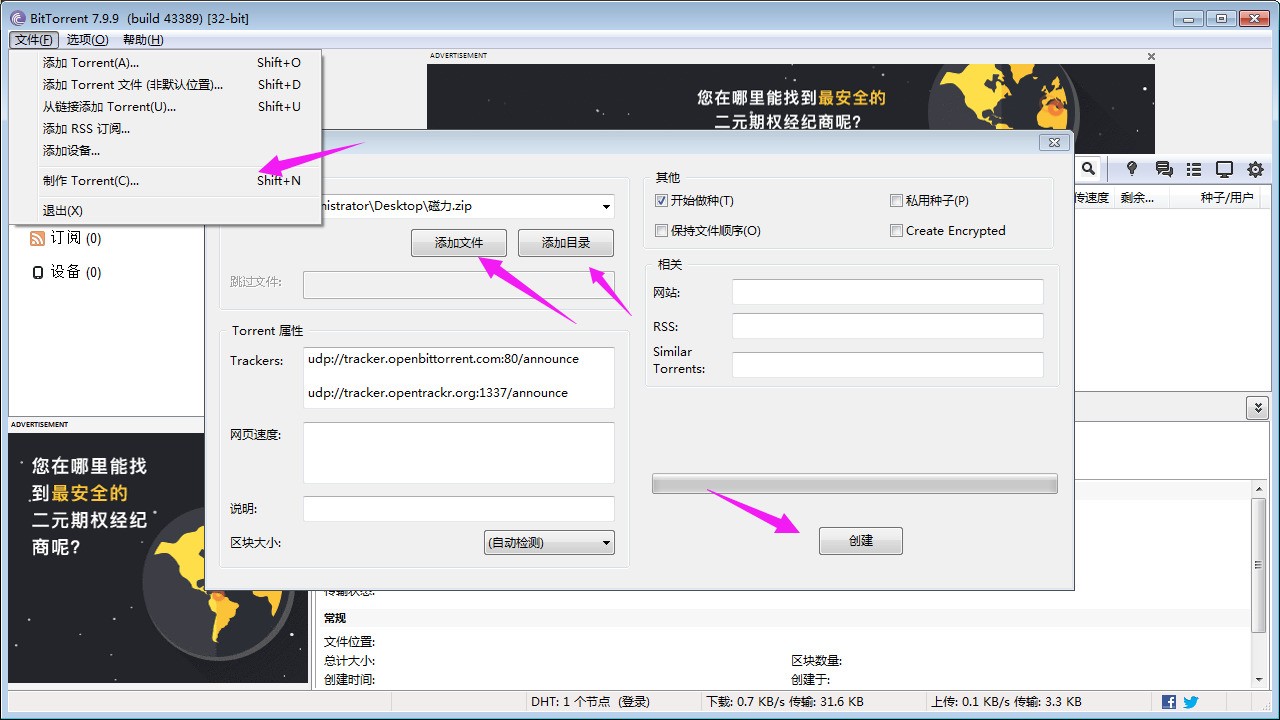Click the Twitter bird icon in status bar
Viewport: 1280px width, 720px height.
tap(1191, 702)
